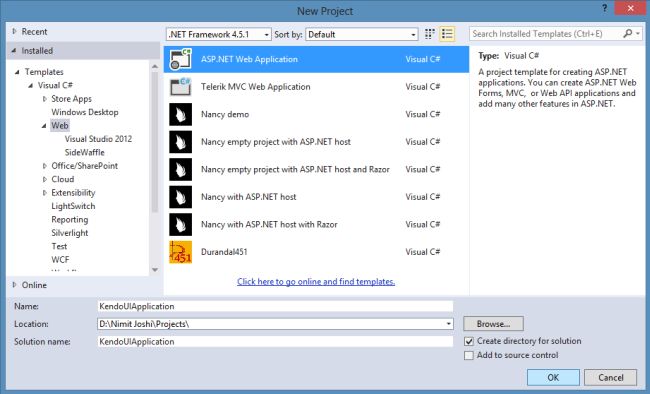
Task: Expand the Extensibility tree node
Action: click(x=45, y=193)
